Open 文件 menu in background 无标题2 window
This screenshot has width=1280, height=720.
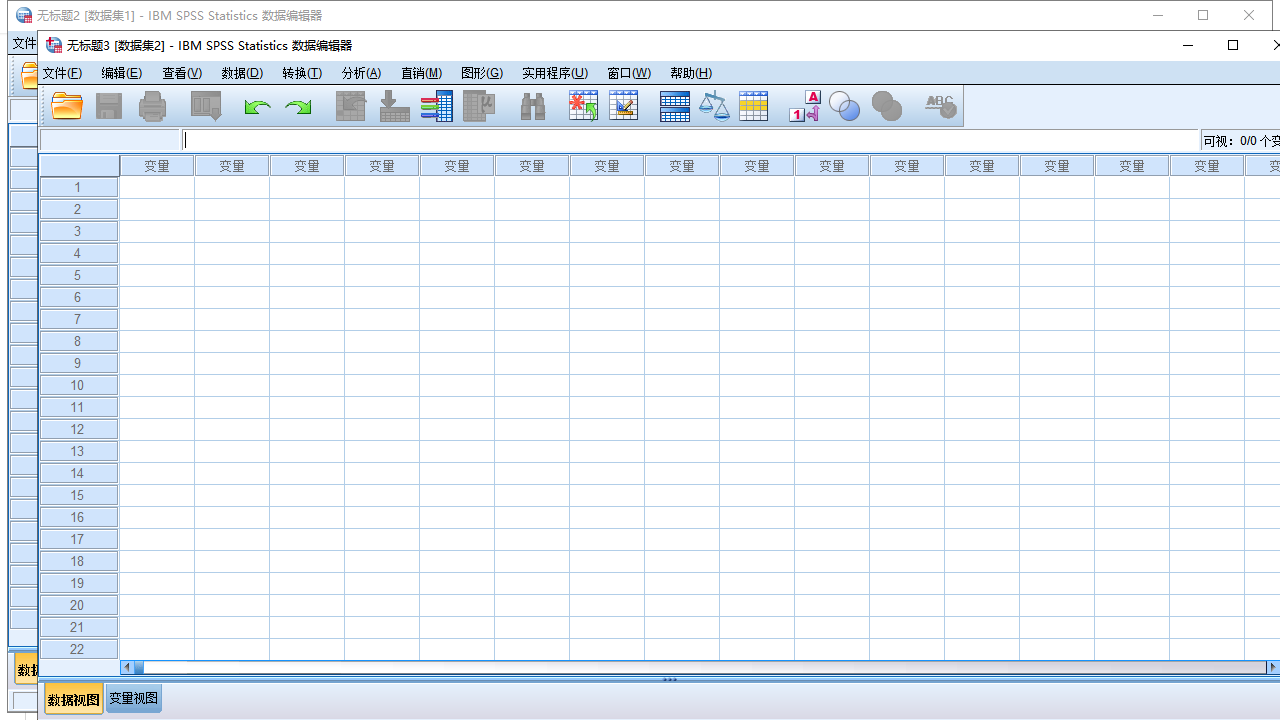pos(24,44)
